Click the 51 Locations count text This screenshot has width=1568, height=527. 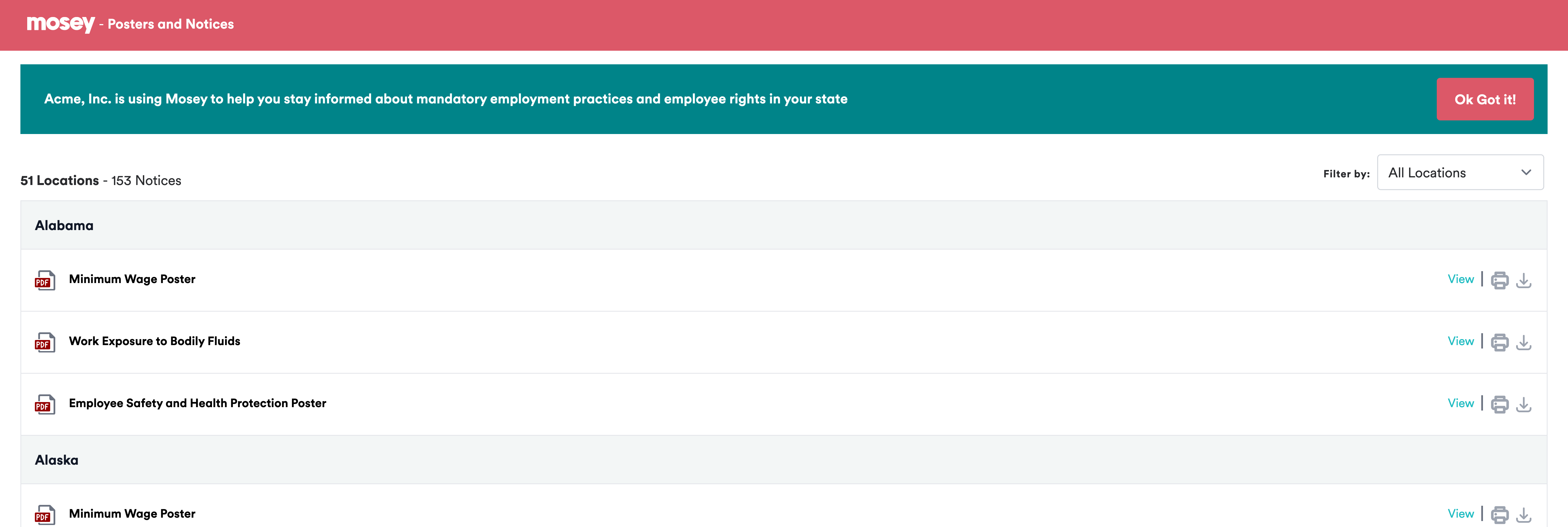coord(60,181)
